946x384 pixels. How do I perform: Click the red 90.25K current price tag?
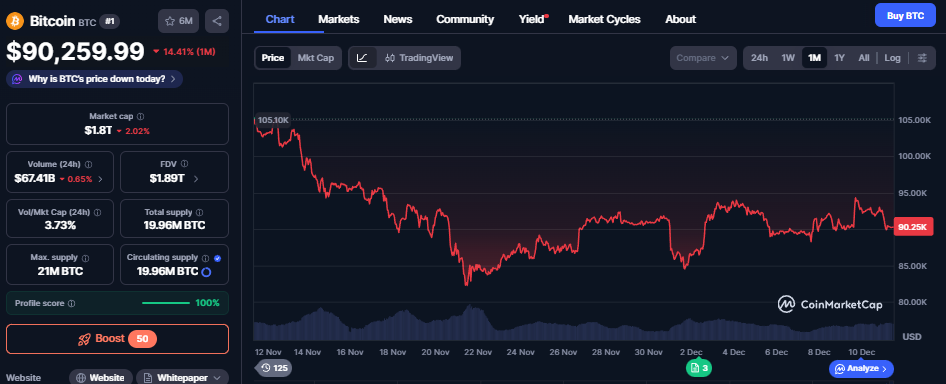[914, 226]
